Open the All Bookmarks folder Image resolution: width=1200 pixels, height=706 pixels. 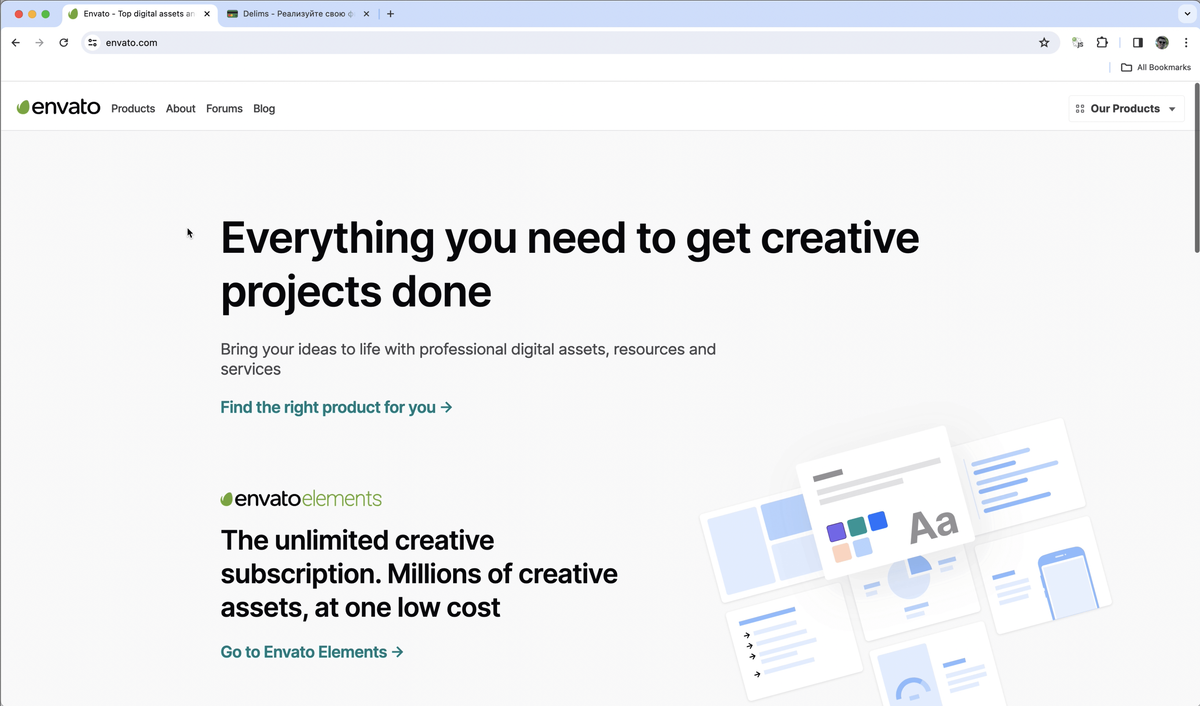coord(1155,67)
